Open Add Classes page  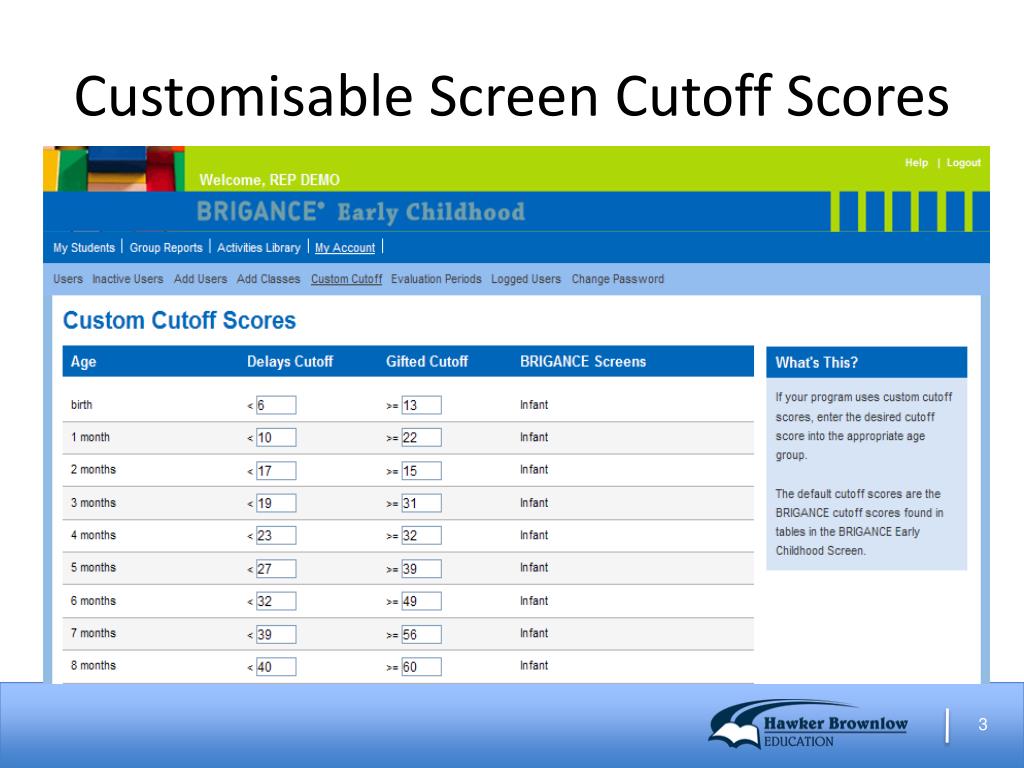pos(268,279)
